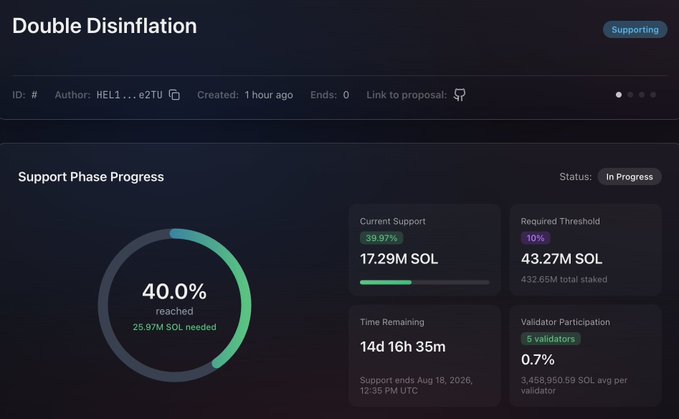Click the Link to proposal label
The image size is (679, 419).
point(406,95)
